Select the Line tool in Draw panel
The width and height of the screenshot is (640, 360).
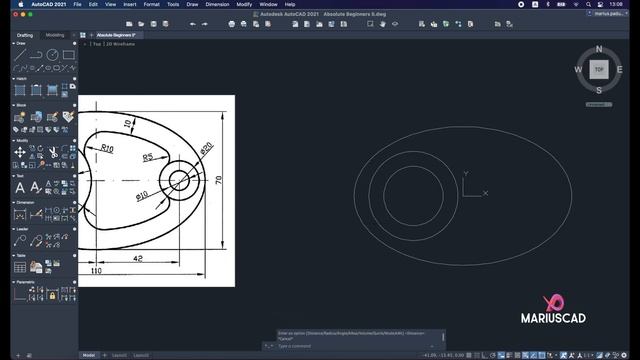tap(20, 55)
